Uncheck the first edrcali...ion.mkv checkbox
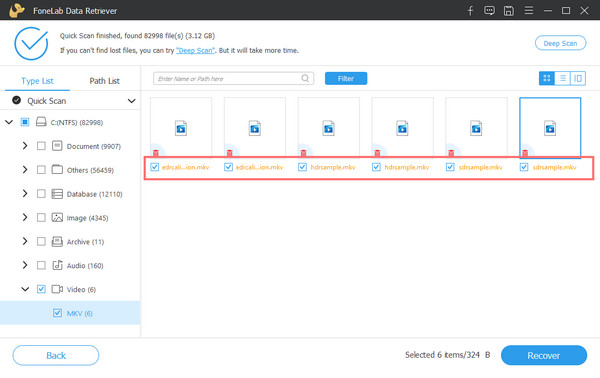The image size is (600, 378). 154,167
